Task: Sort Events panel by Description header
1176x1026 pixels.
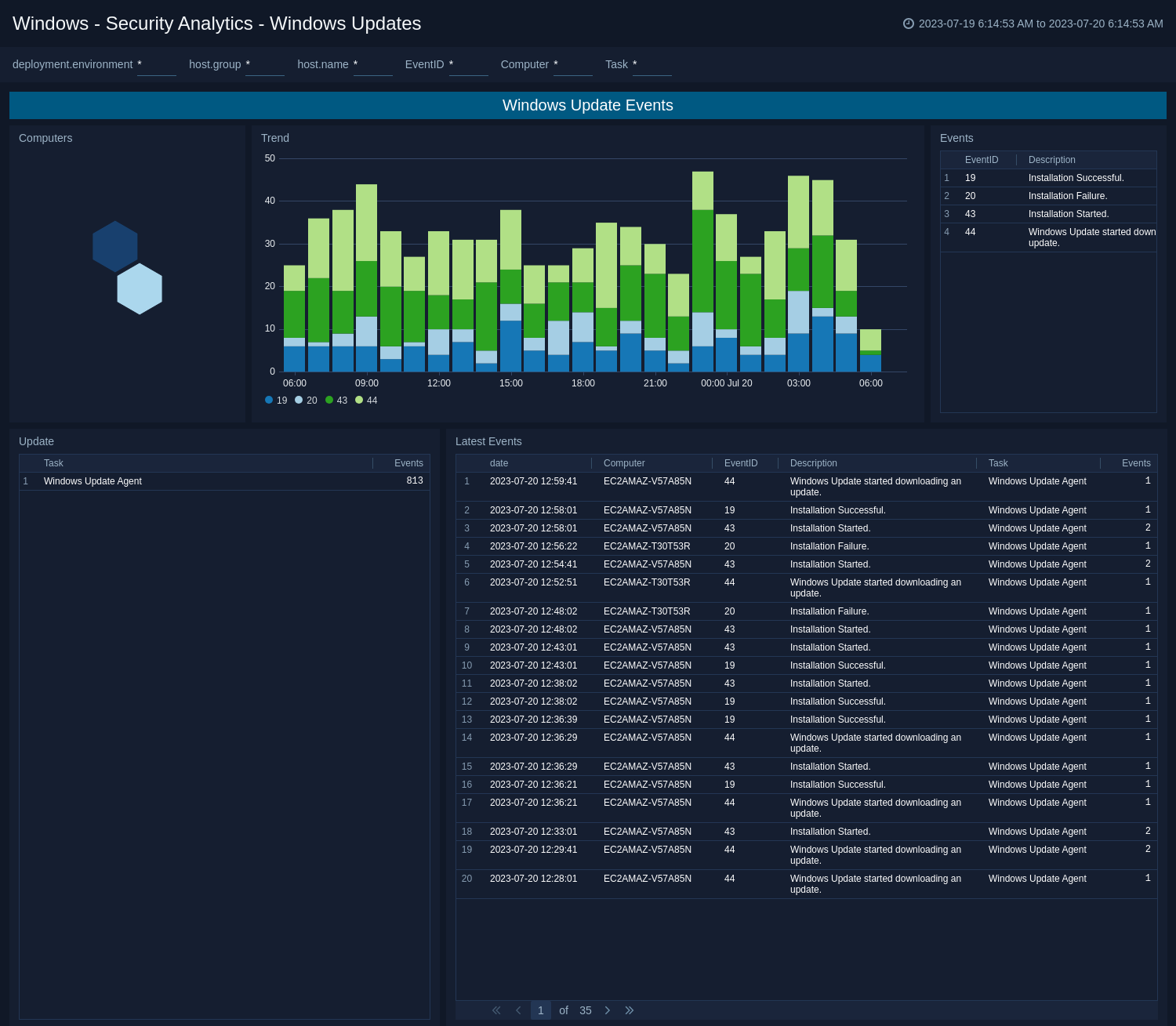Action: pyautogui.click(x=1052, y=160)
